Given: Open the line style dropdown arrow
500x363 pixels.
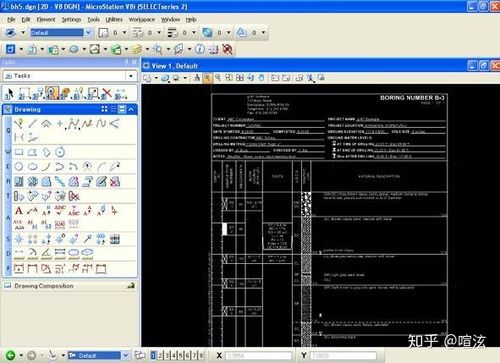Looking at the screenshot, I should [x=159, y=33].
